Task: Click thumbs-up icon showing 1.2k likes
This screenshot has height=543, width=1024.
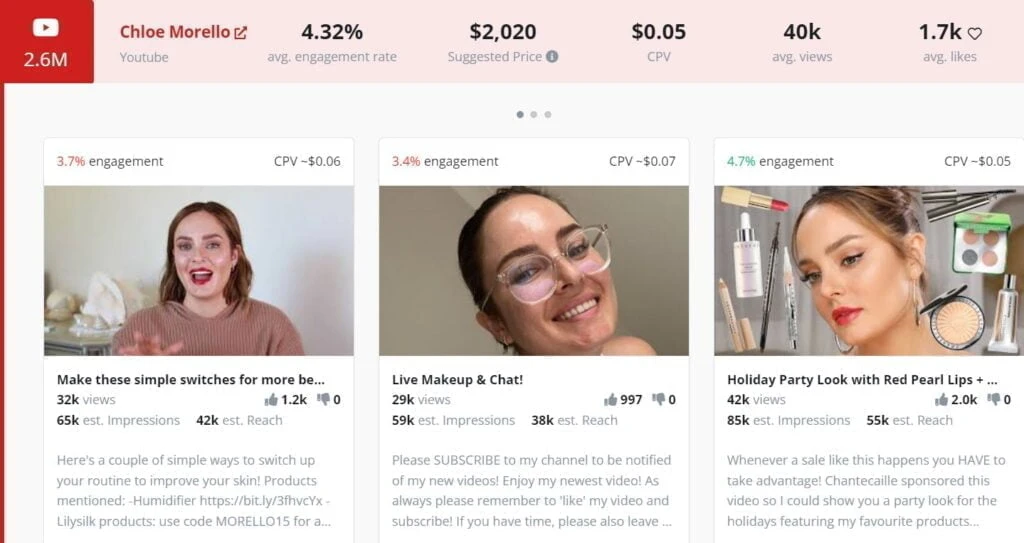Action: (271, 399)
